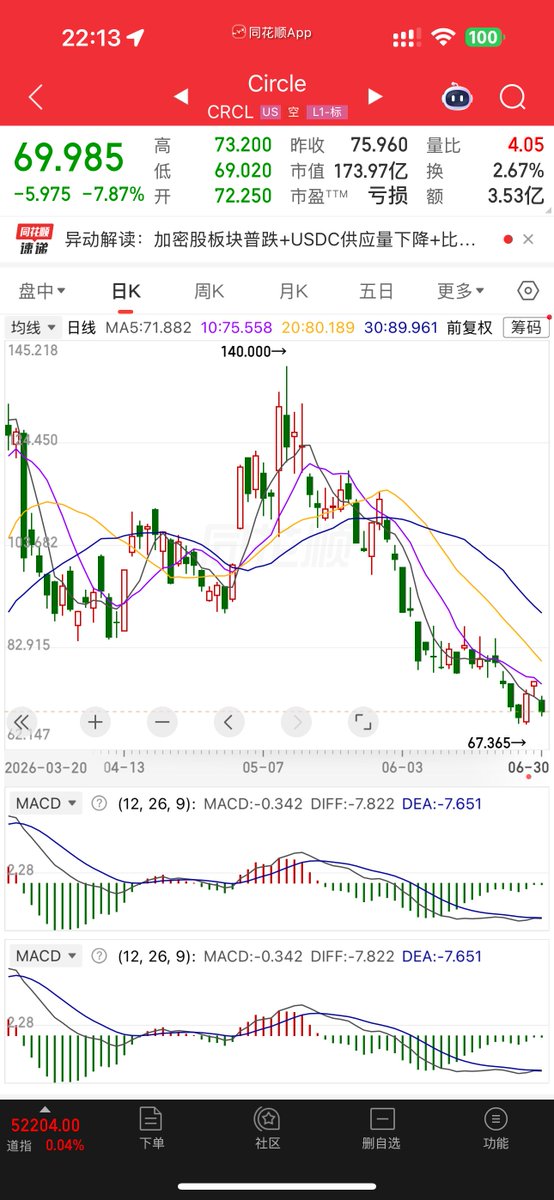
Task: Open 均线 indicator dropdown
Action: click(32, 327)
